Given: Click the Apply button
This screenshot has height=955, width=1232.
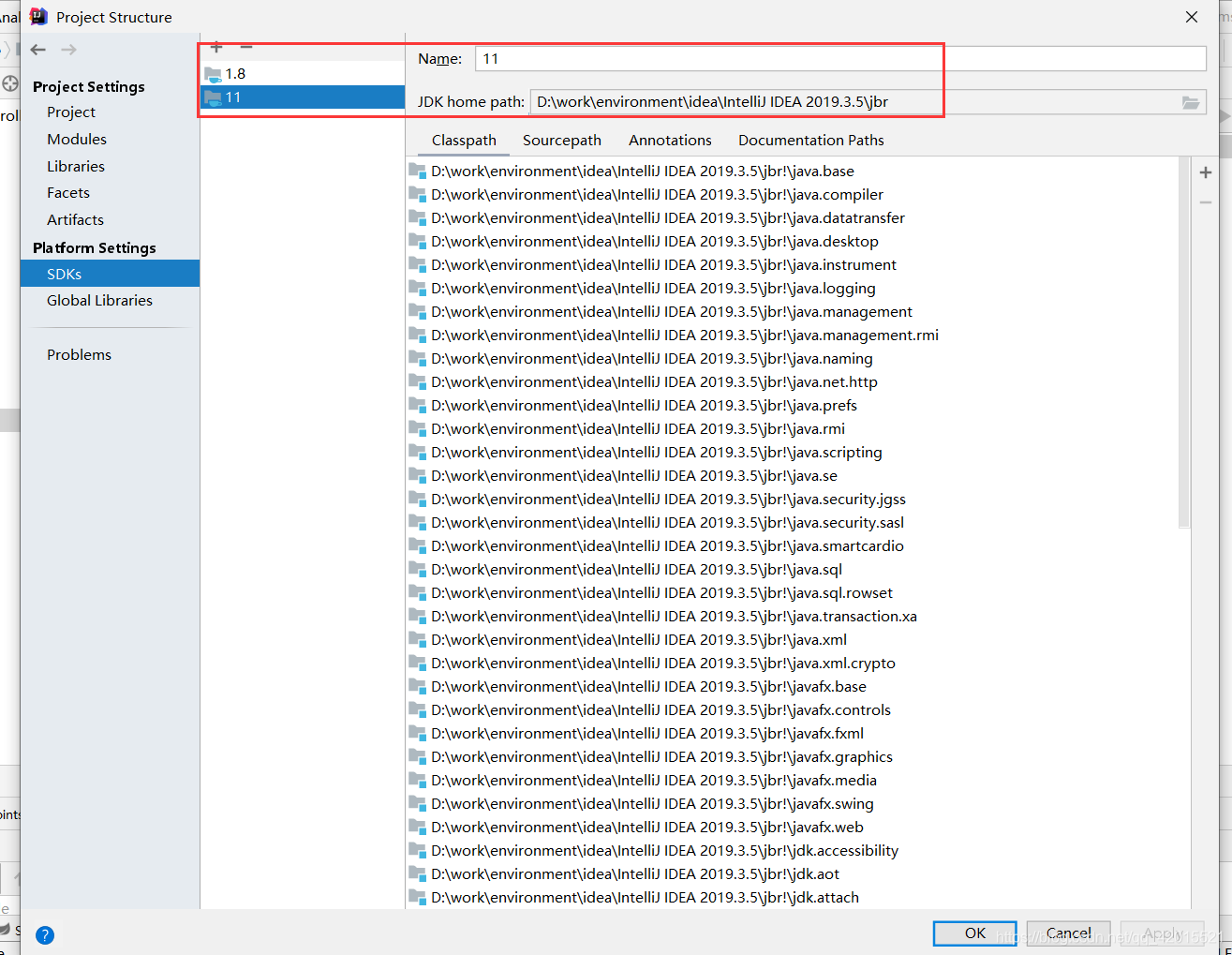Looking at the screenshot, I should pyautogui.click(x=1162, y=933).
